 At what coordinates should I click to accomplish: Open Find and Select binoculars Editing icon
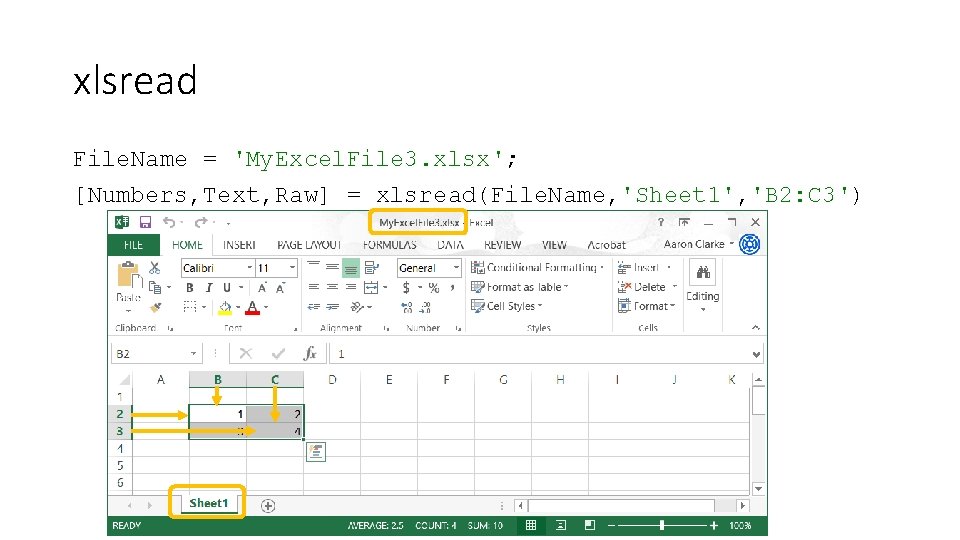click(703, 272)
